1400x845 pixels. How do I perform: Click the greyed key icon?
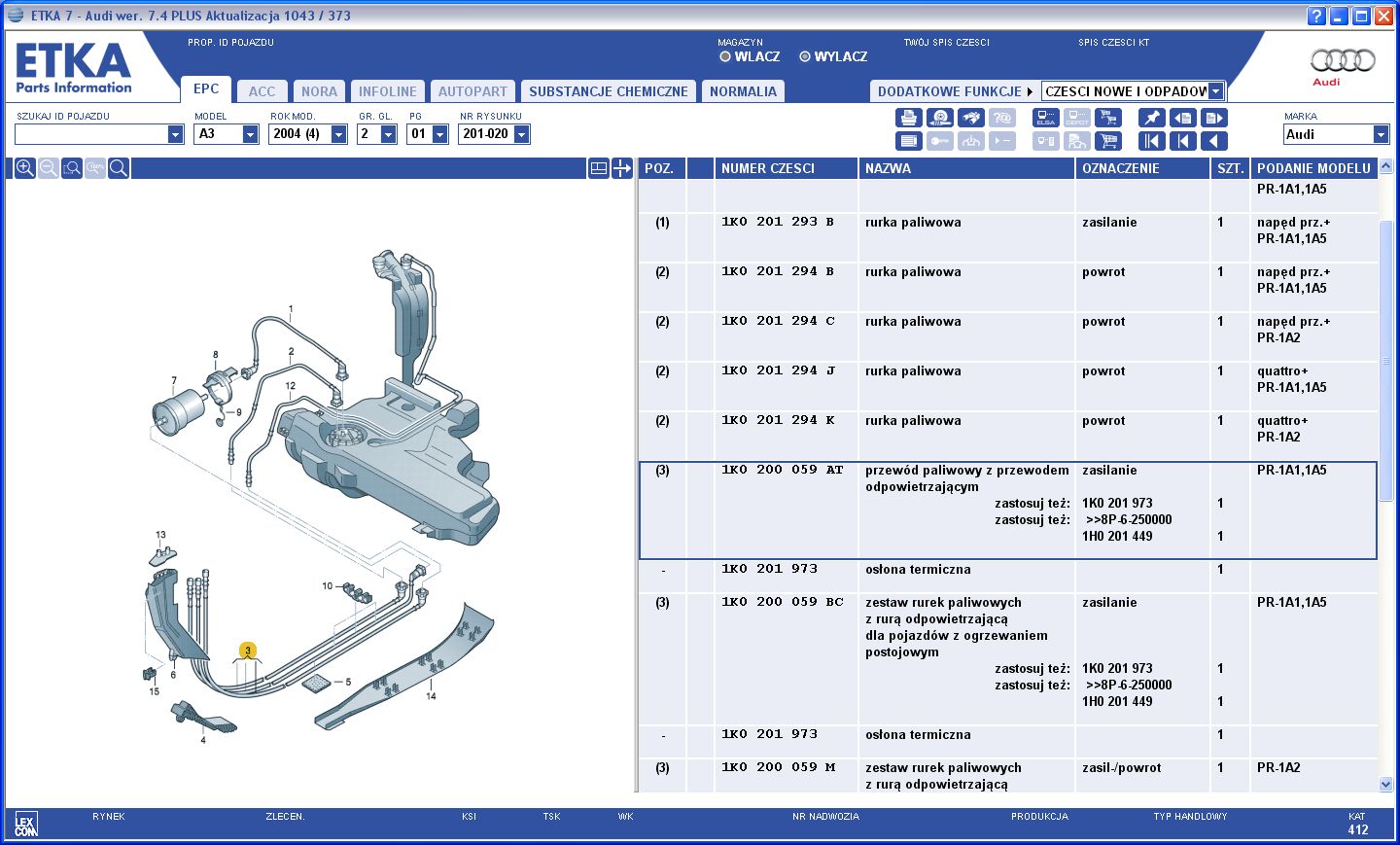(939, 141)
